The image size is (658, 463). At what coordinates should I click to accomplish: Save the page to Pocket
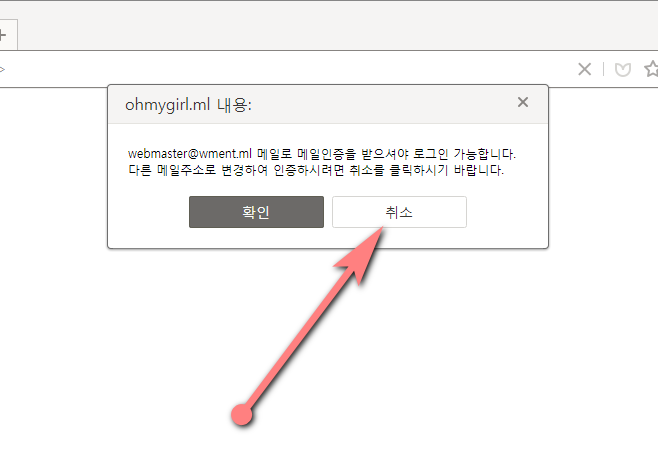pos(622,70)
